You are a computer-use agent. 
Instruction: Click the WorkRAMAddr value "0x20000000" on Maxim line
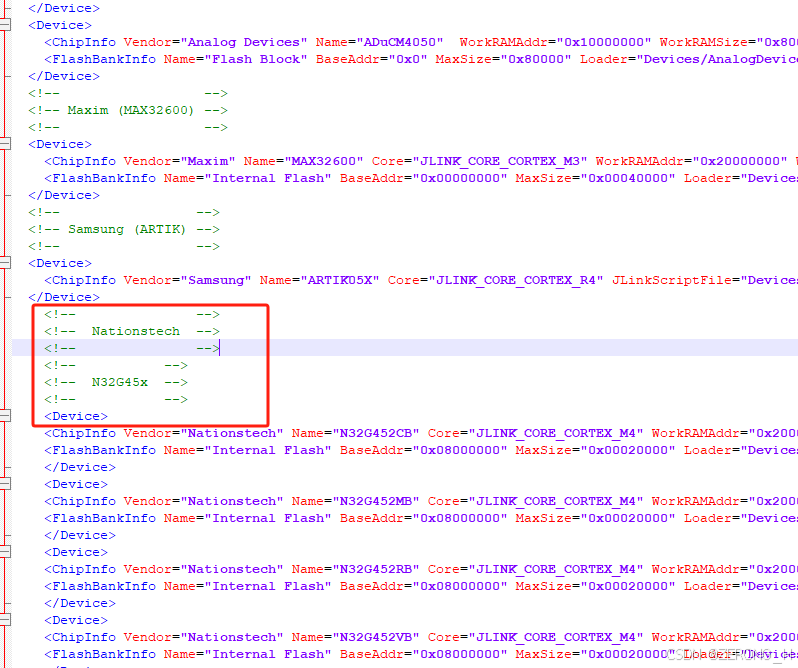coord(740,161)
